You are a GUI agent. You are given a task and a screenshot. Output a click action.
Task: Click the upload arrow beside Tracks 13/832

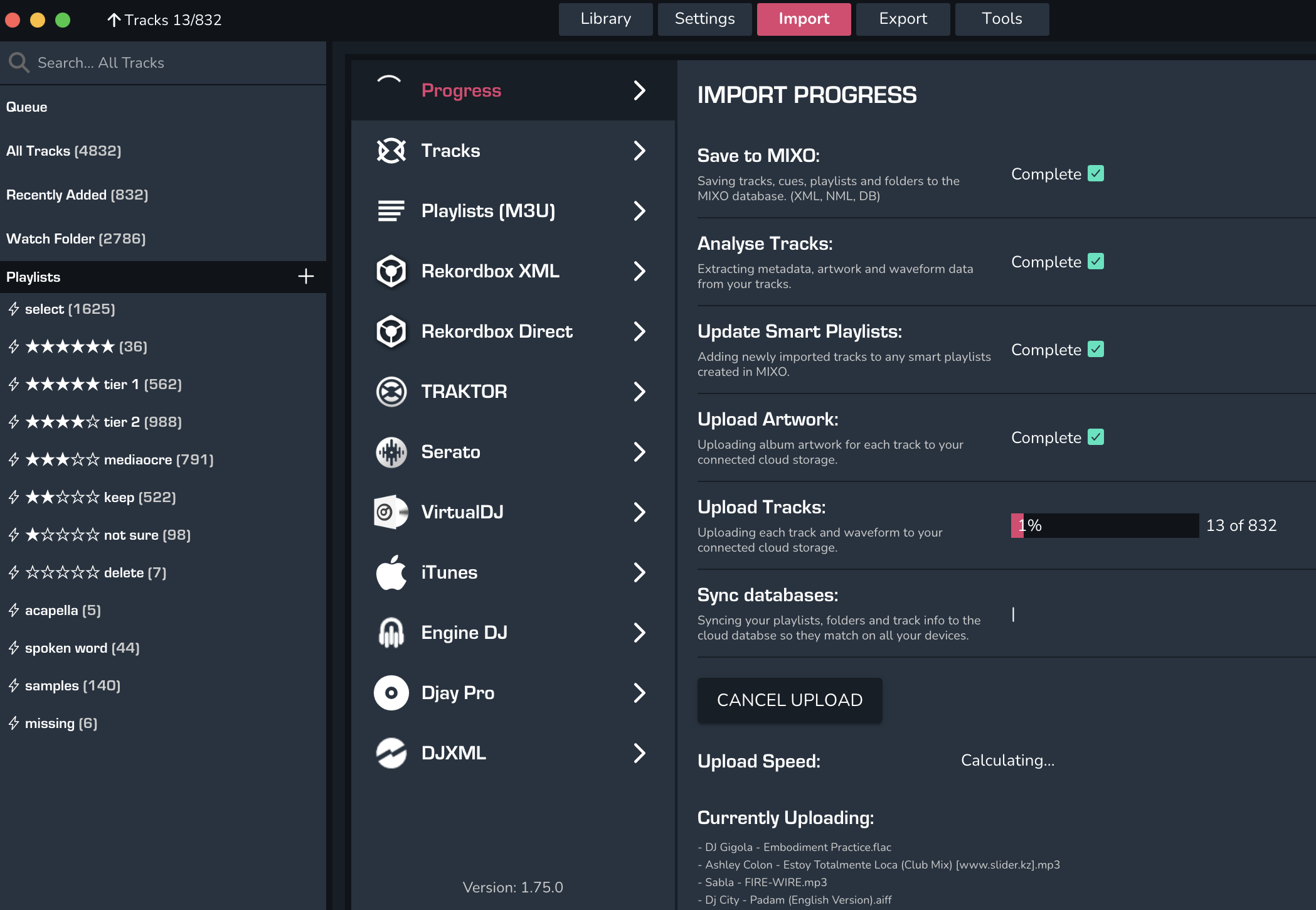(114, 19)
